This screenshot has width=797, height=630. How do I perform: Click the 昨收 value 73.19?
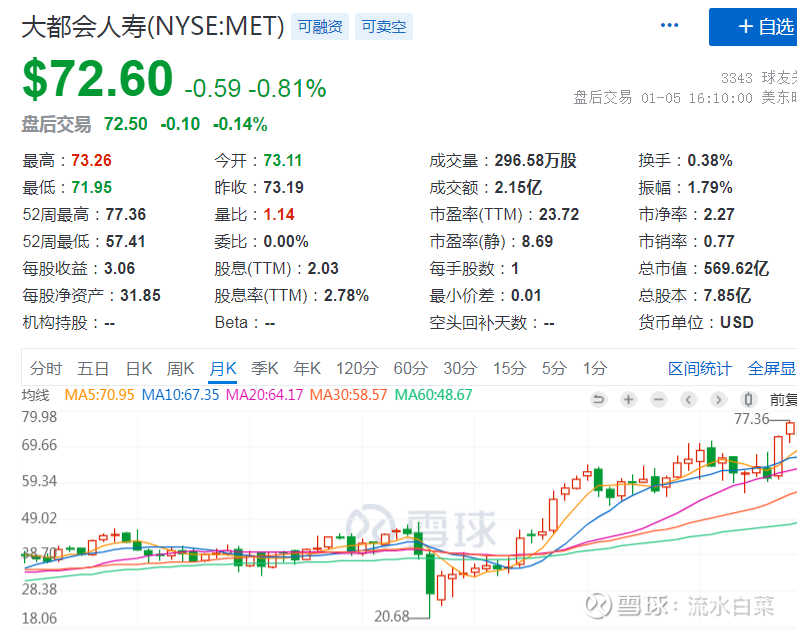[x=284, y=188]
